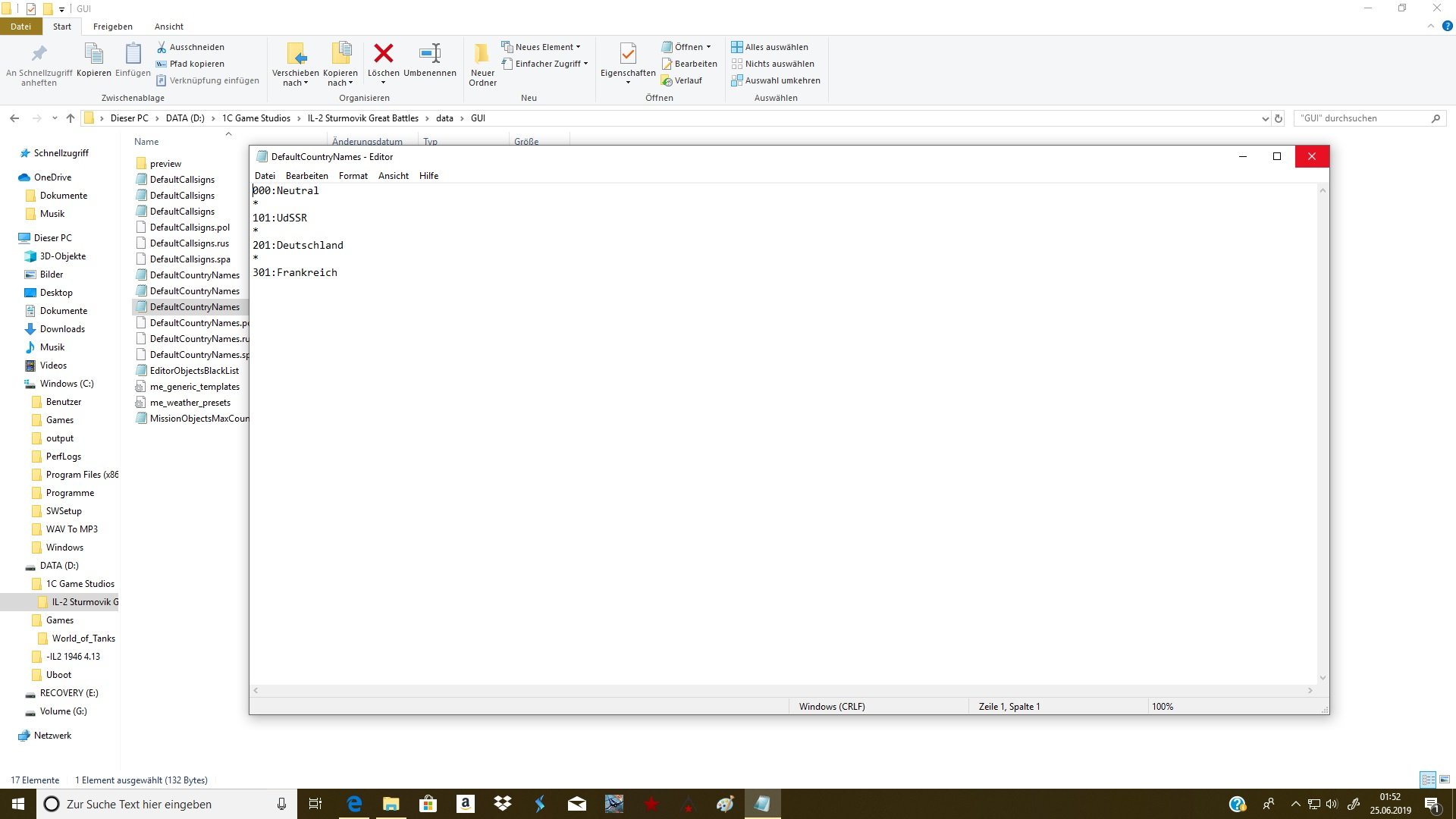Image resolution: width=1456 pixels, height=819 pixels.
Task: Select Downloads in the navigation pane
Action: (62, 329)
